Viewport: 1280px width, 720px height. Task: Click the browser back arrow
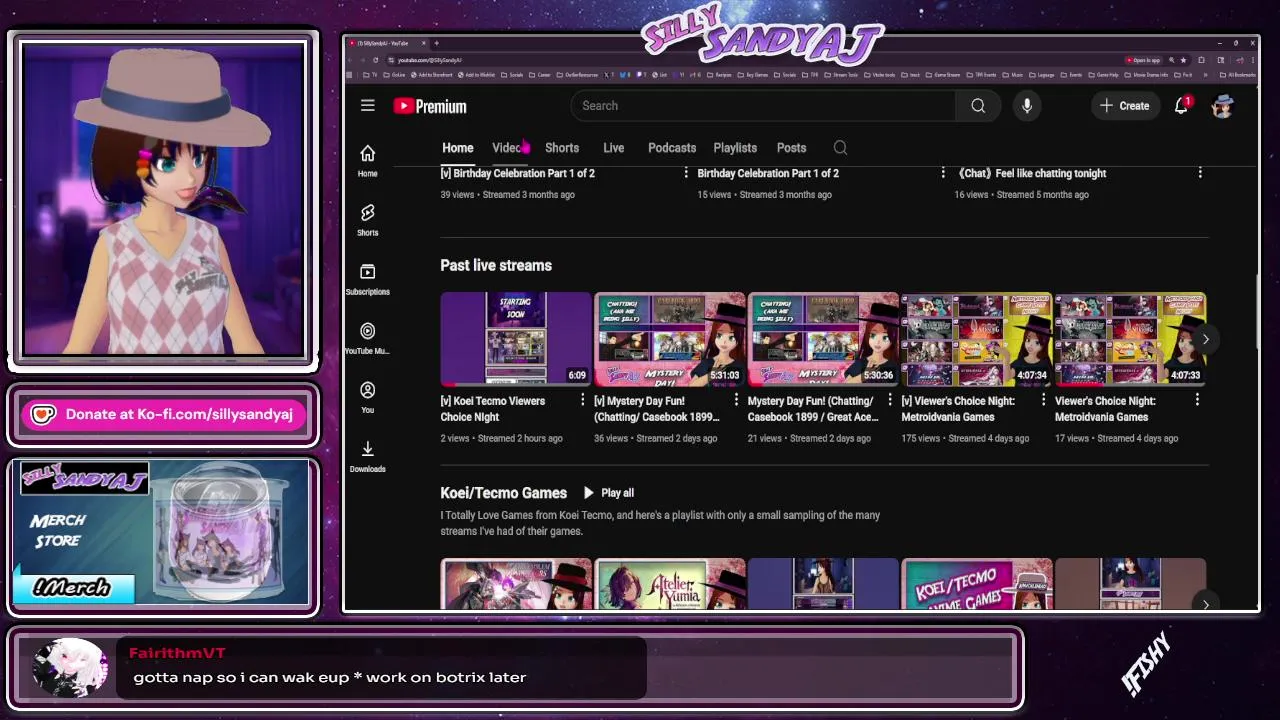(x=350, y=60)
